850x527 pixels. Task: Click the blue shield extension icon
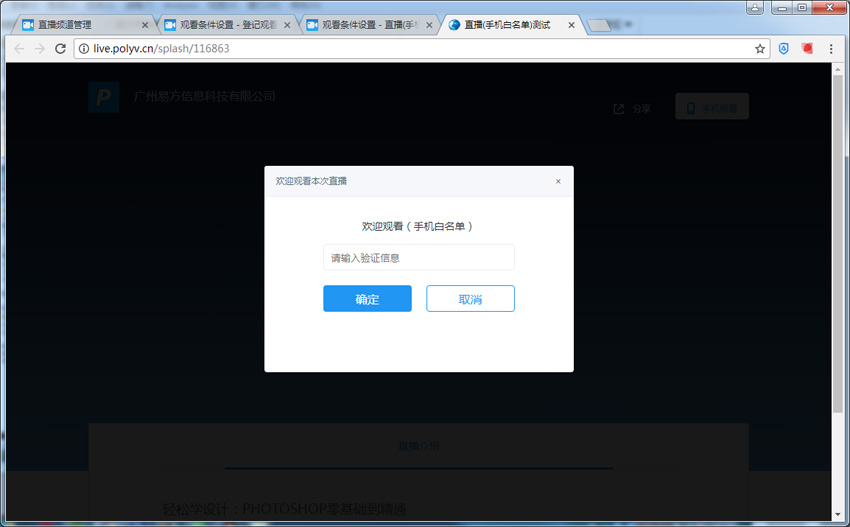coord(785,48)
